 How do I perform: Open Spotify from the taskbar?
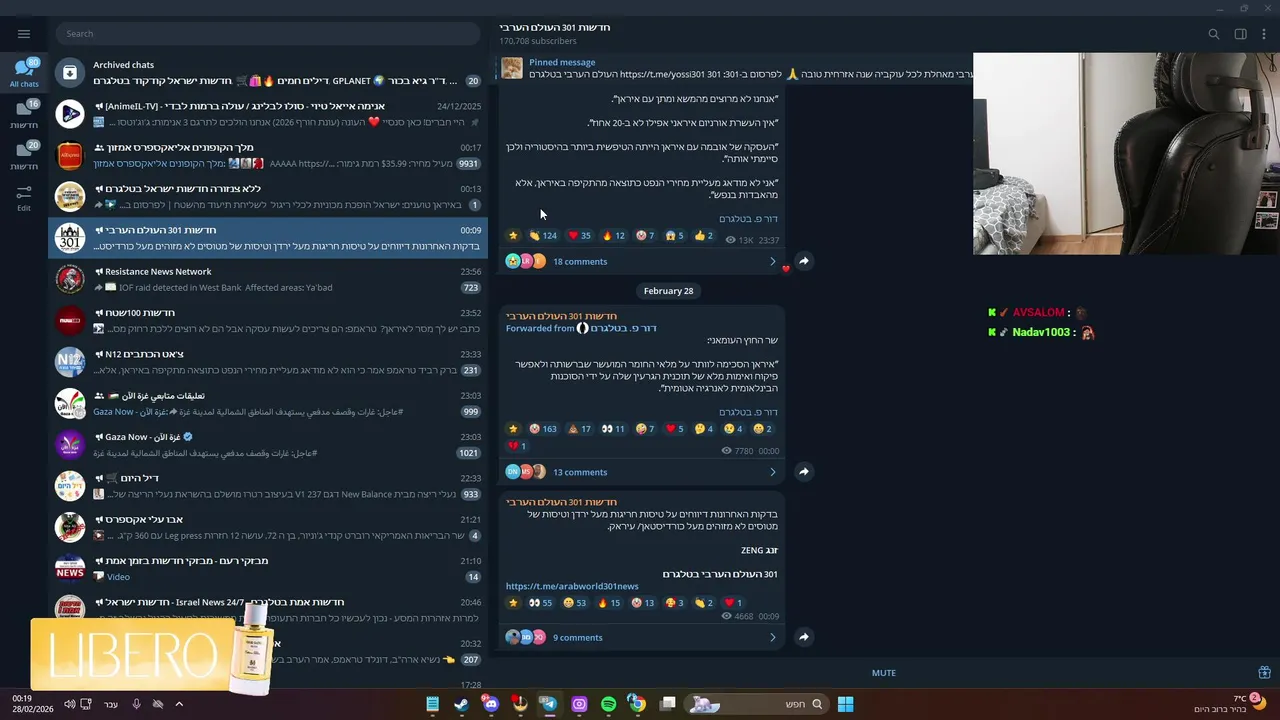coord(608,704)
